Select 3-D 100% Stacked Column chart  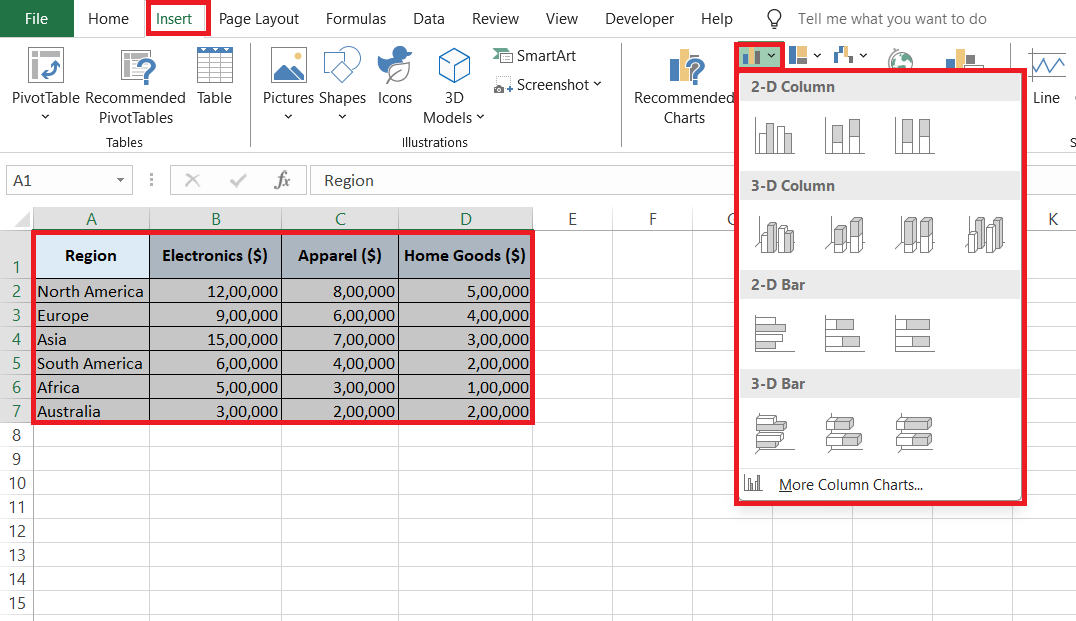point(915,235)
